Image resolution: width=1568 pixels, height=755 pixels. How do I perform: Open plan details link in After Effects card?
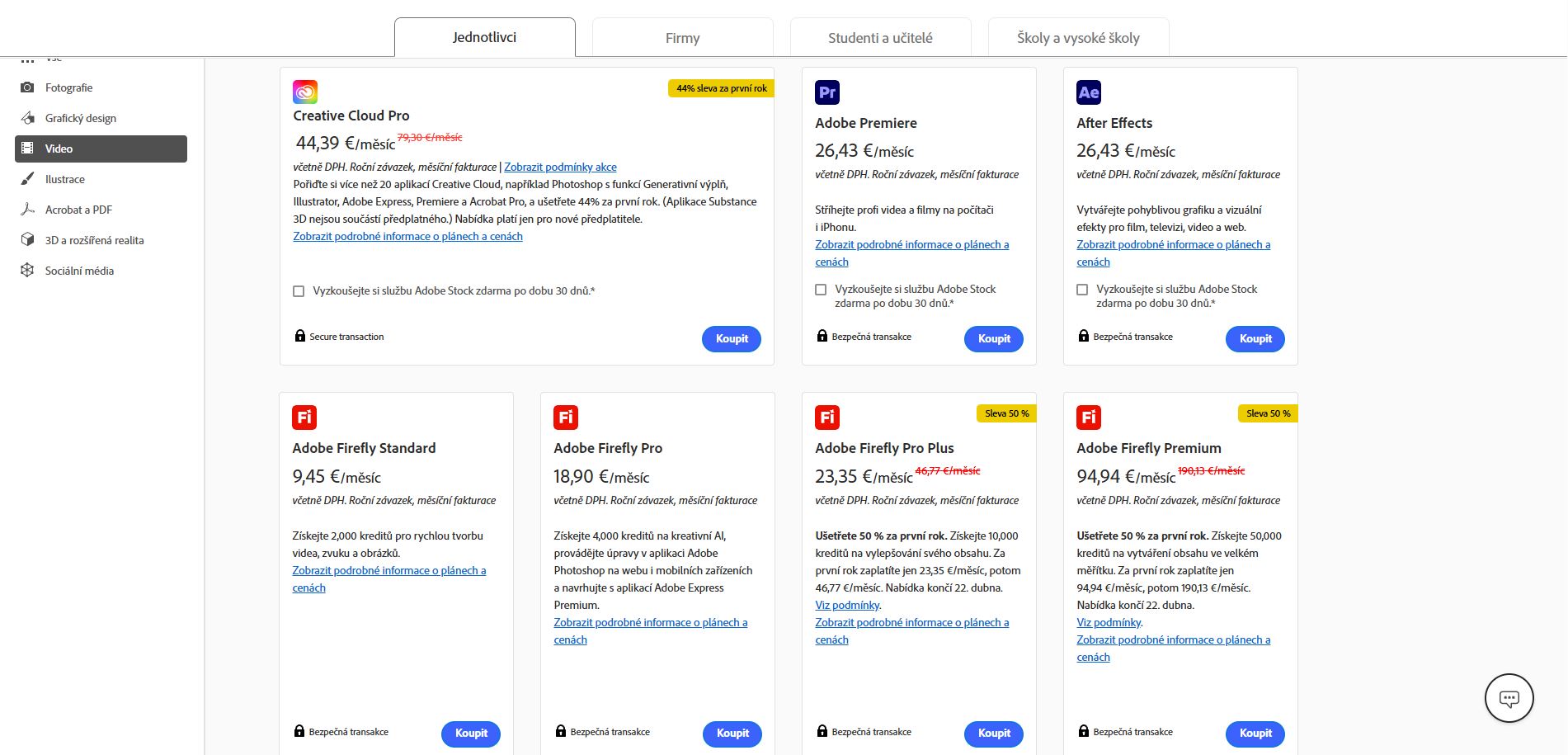click(x=1173, y=253)
